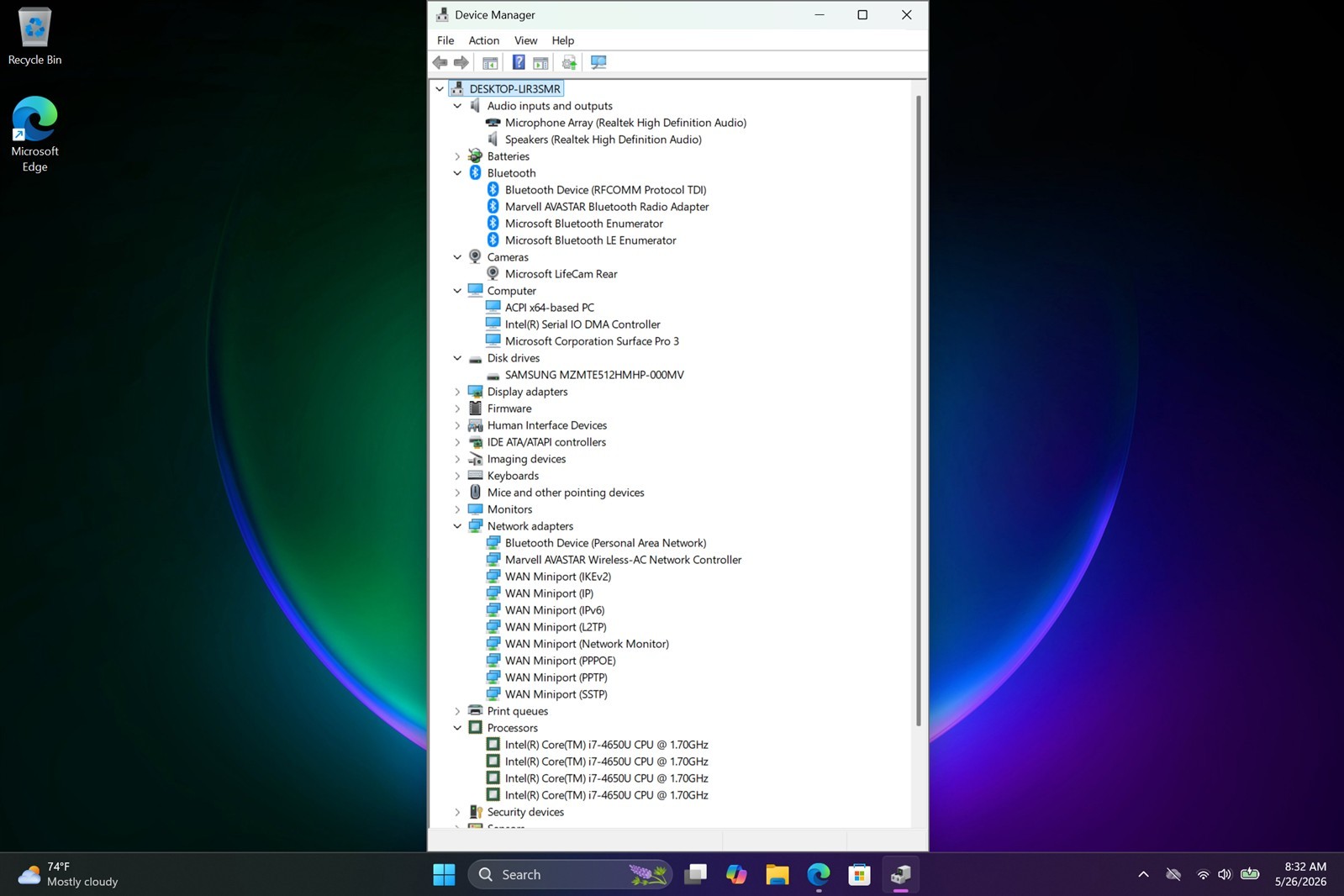The width and height of the screenshot is (1344, 896).
Task: Open the blue Help question-mark toolbar icon
Action: point(519,62)
